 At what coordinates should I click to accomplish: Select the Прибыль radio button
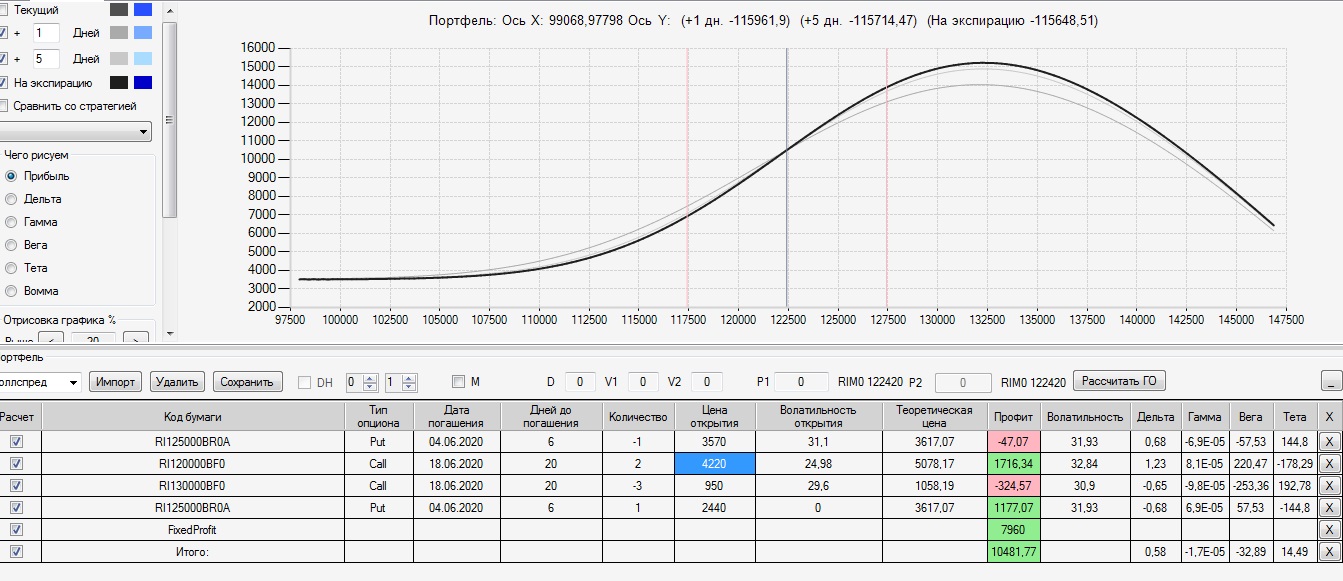click(x=12, y=176)
